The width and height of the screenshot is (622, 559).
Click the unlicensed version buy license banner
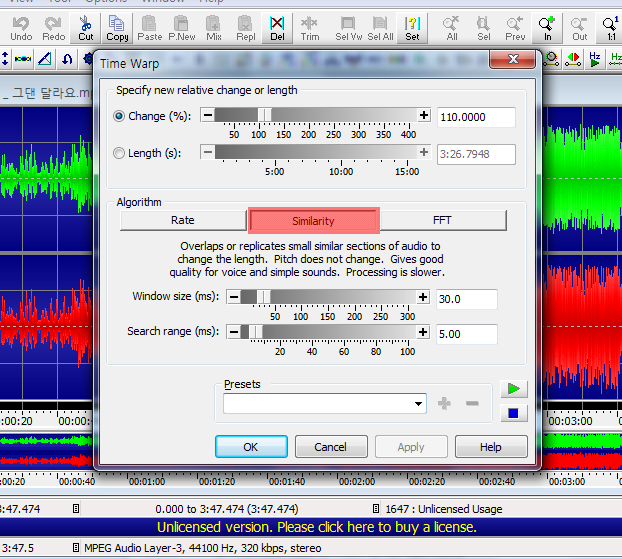click(x=316, y=526)
